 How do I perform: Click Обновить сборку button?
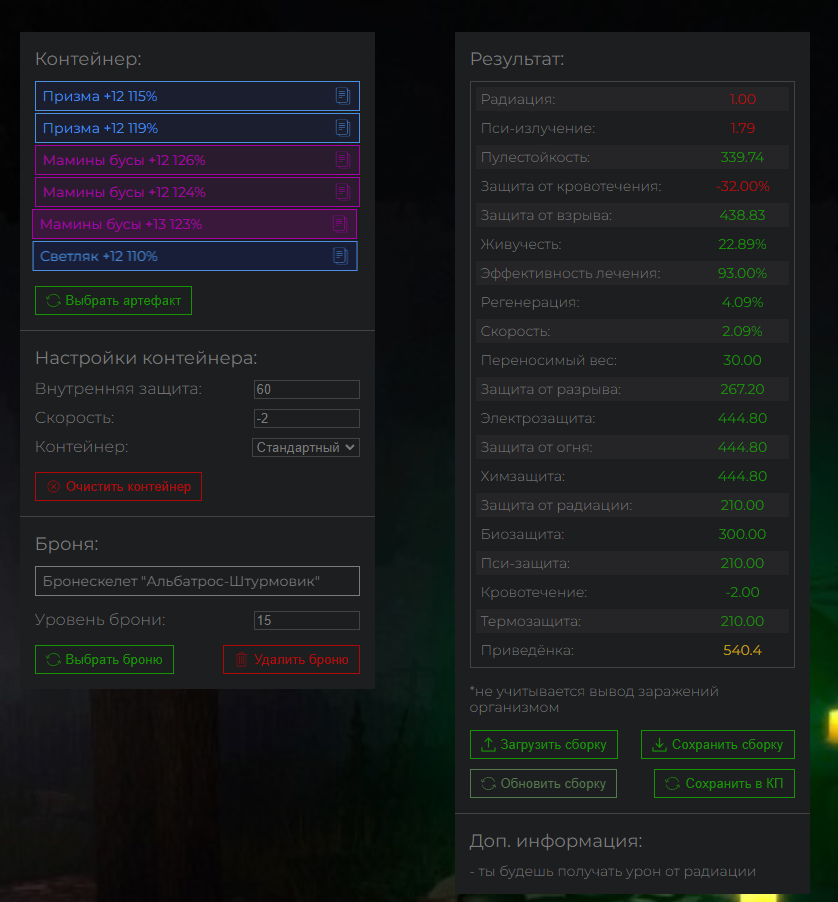click(544, 783)
